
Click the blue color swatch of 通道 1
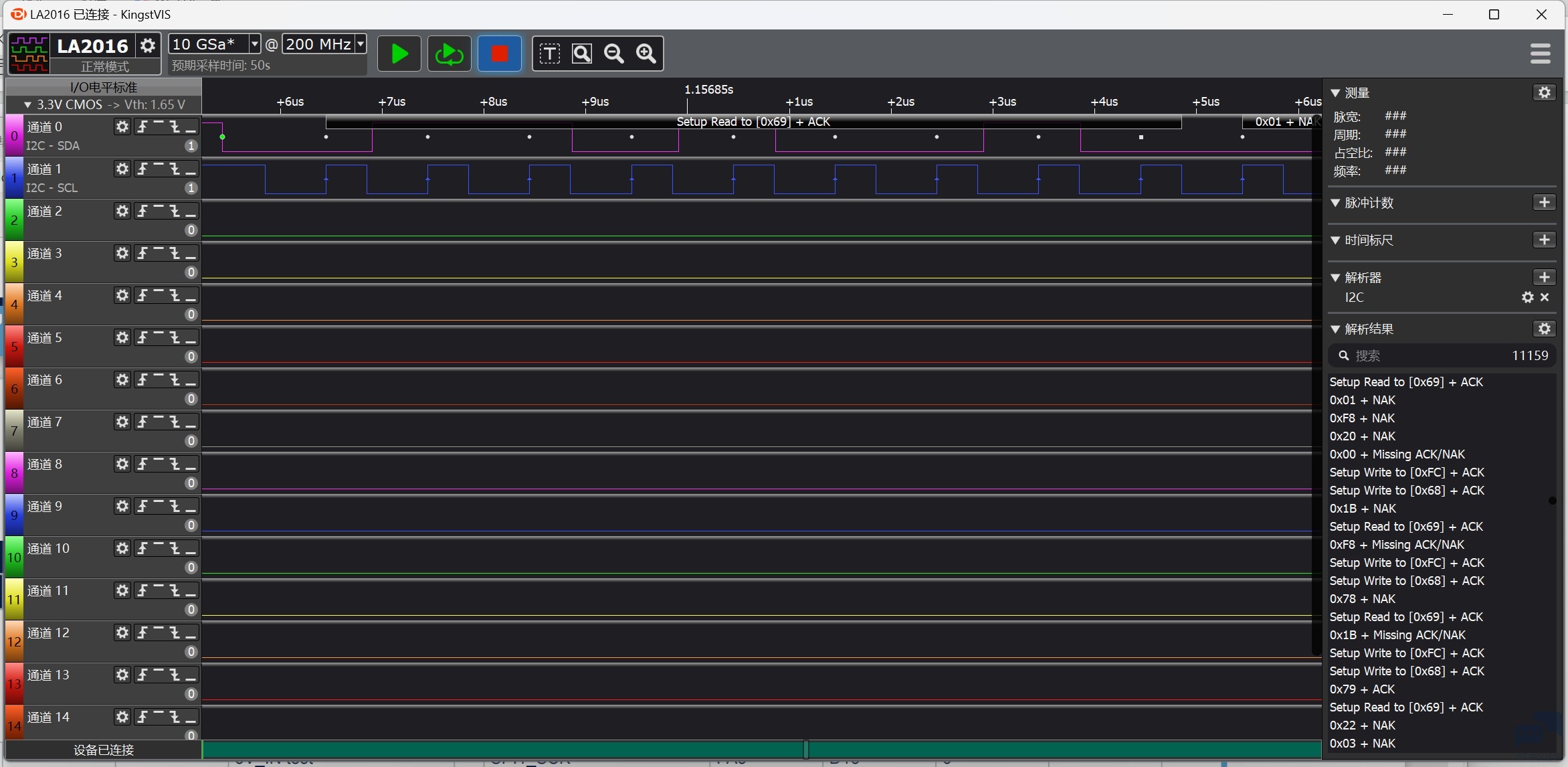pos(14,178)
